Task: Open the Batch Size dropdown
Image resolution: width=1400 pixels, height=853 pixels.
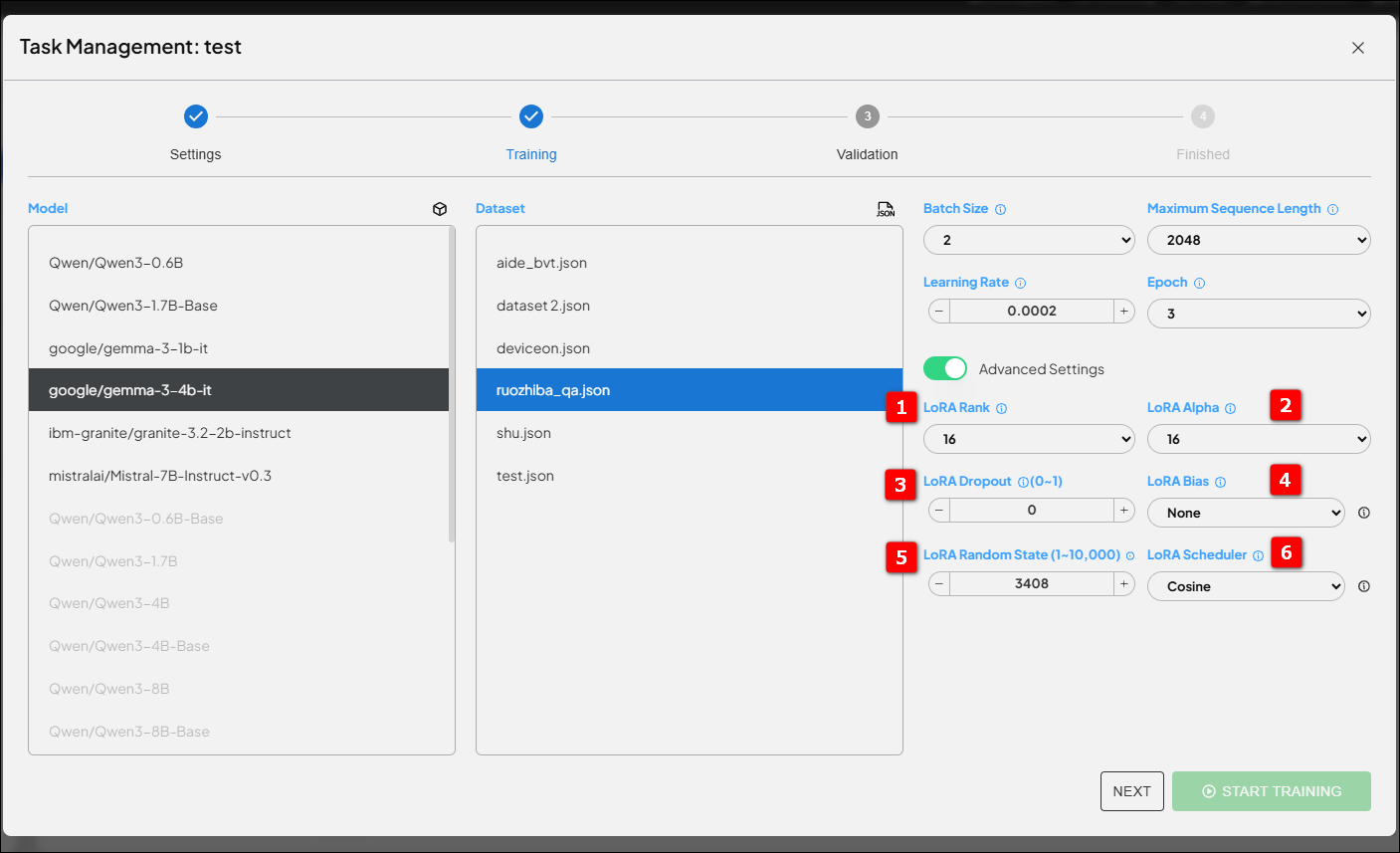Action: pos(1029,240)
